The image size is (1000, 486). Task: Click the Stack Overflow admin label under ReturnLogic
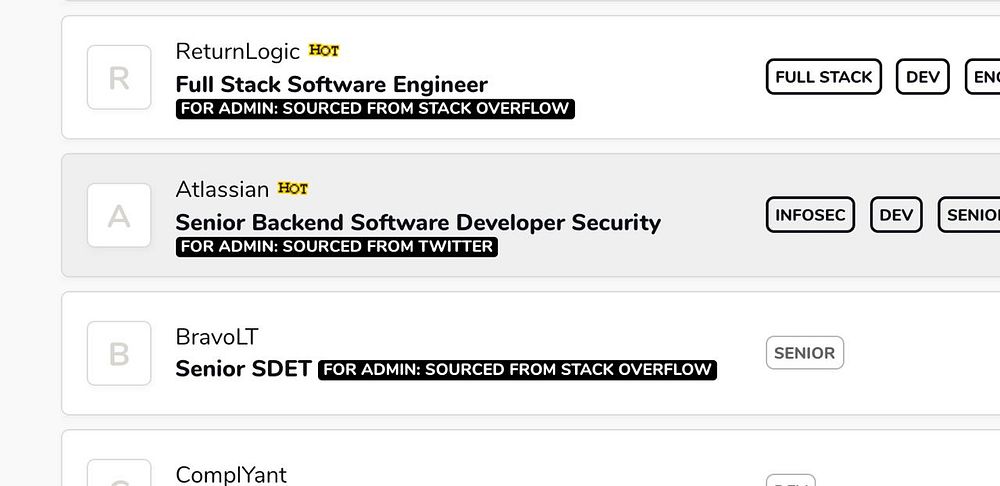(x=375, y=108)
